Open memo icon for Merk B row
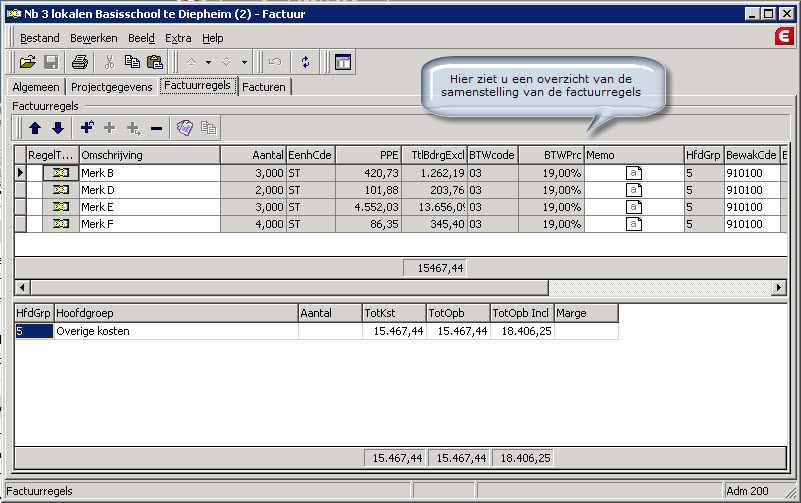Viewport: 801px width, 503px height. coord(633,173)
